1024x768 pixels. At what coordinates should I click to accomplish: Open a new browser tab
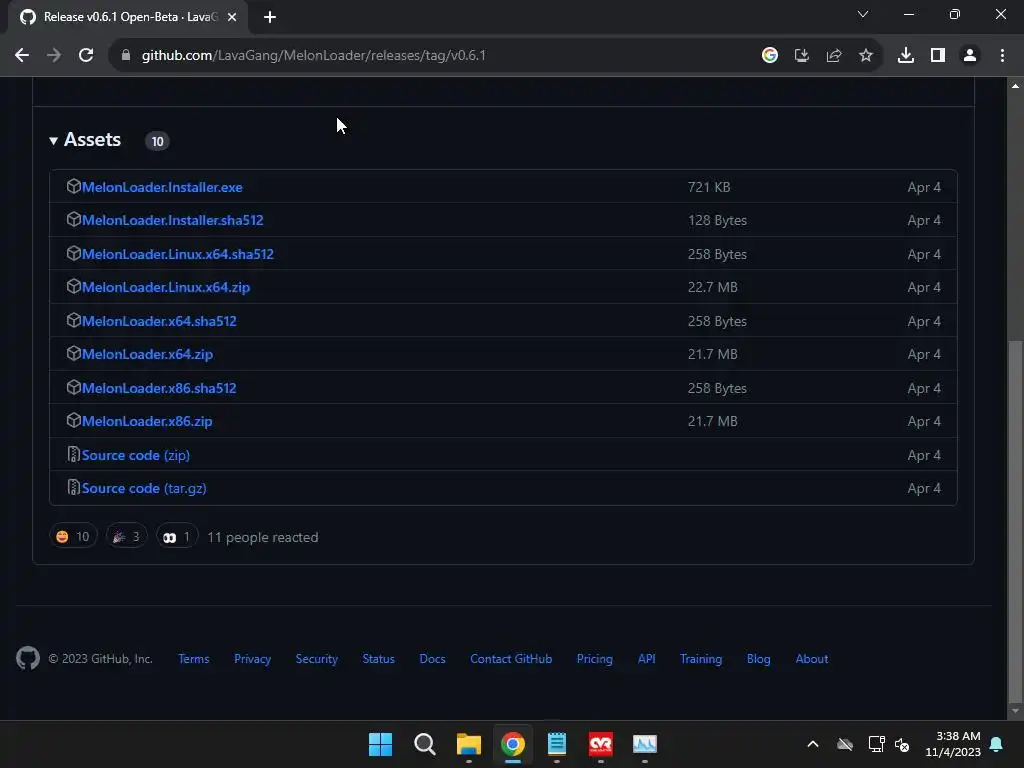point(270,17)
